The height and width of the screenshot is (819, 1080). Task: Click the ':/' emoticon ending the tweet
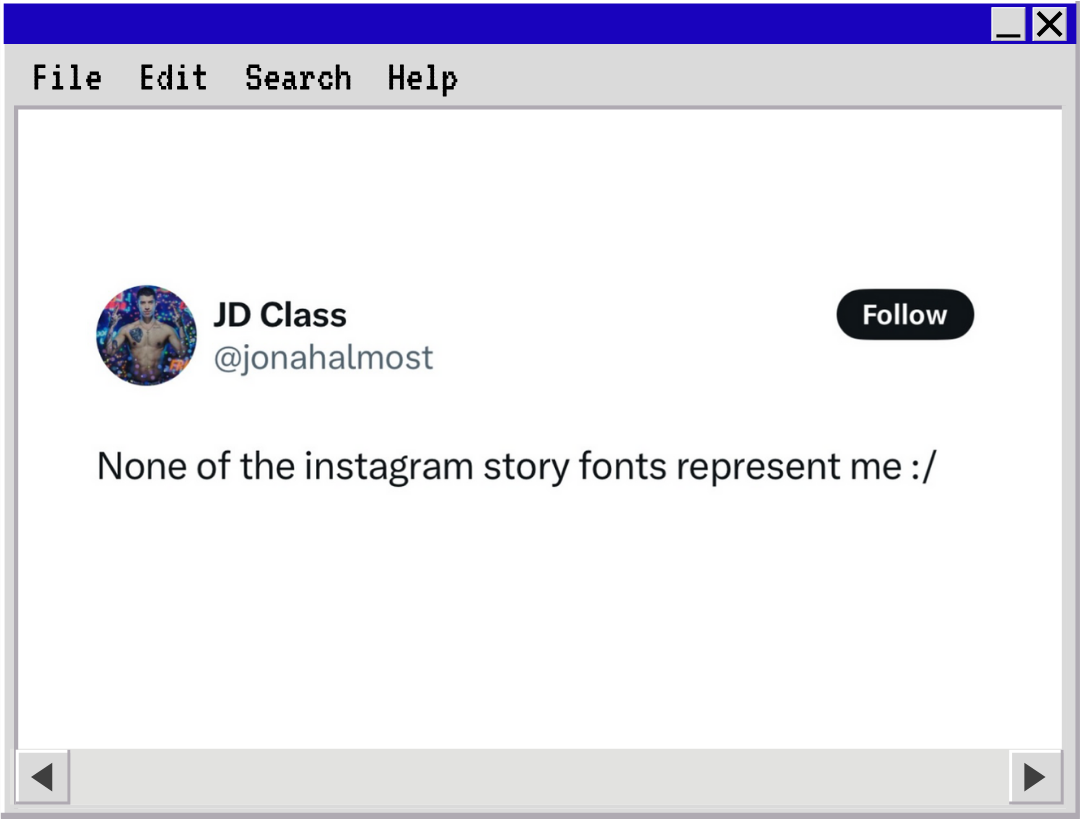(922, 467)
